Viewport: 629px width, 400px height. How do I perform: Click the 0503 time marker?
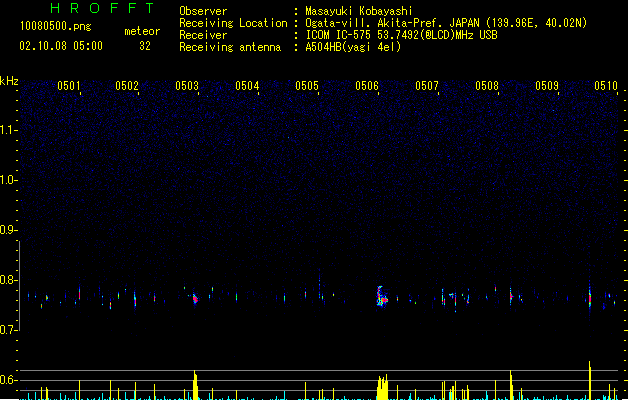click(187, 86)
